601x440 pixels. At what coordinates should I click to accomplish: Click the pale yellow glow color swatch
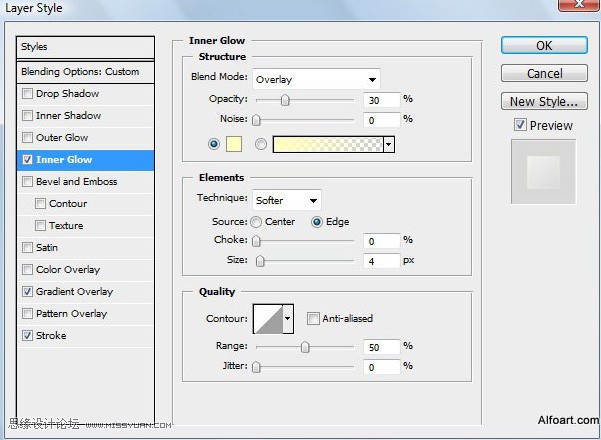[234, 144]
